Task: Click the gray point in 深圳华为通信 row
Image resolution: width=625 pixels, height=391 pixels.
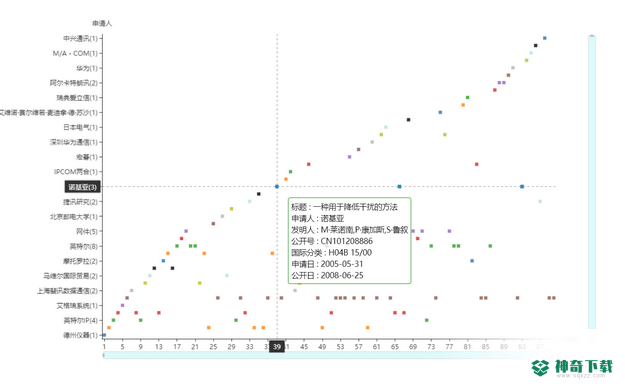Action: pos(372,142)
